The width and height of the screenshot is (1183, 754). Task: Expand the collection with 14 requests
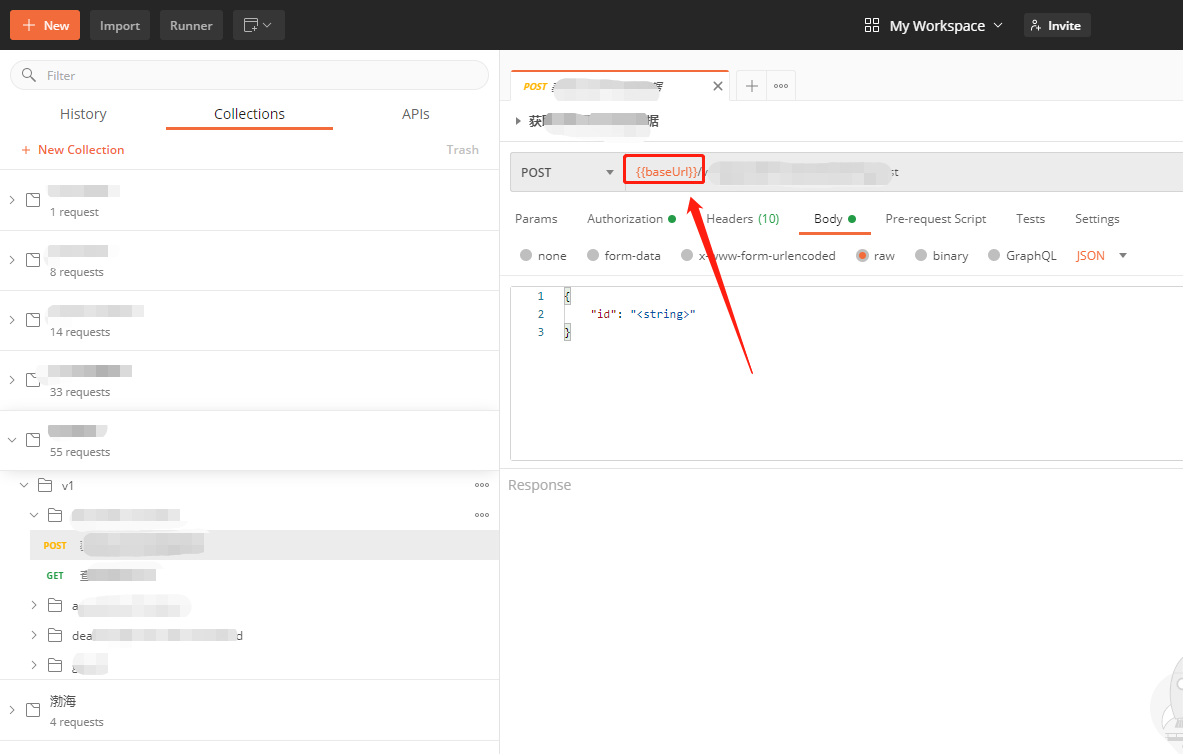(12, 320)
